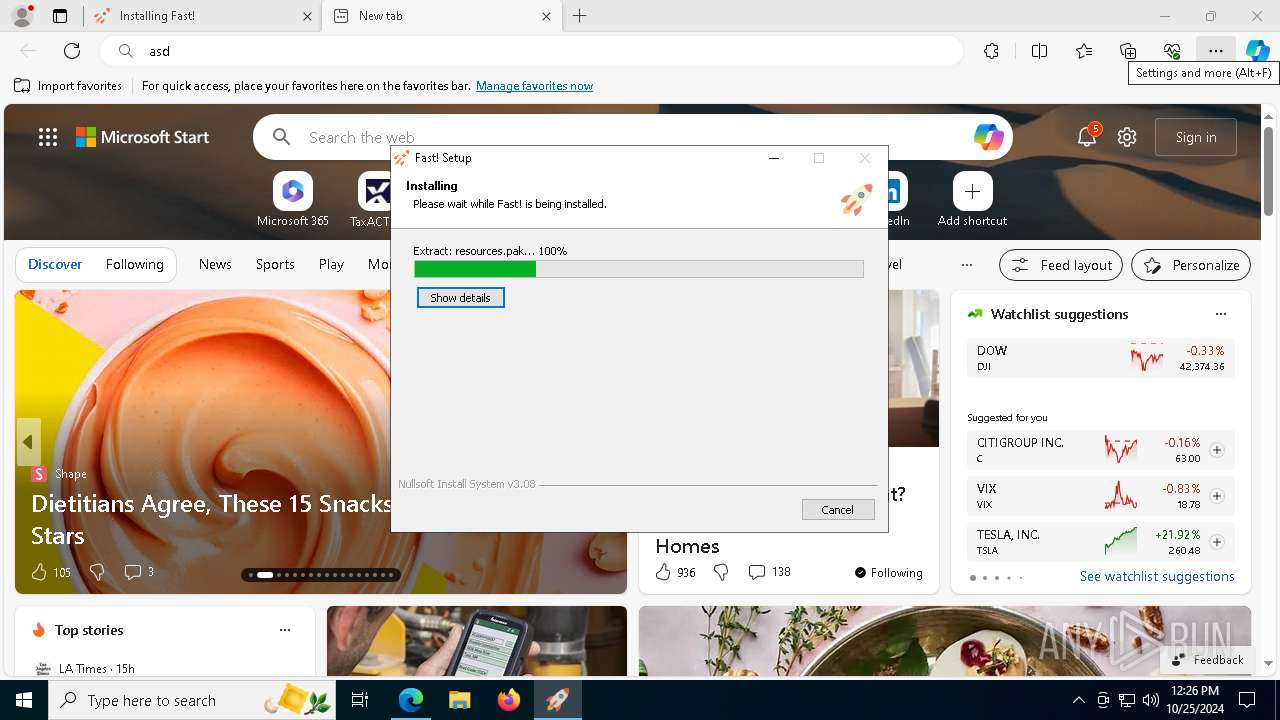The image size is (1280, 720).
Task: Click the installation progress bar
Action: 639,269
